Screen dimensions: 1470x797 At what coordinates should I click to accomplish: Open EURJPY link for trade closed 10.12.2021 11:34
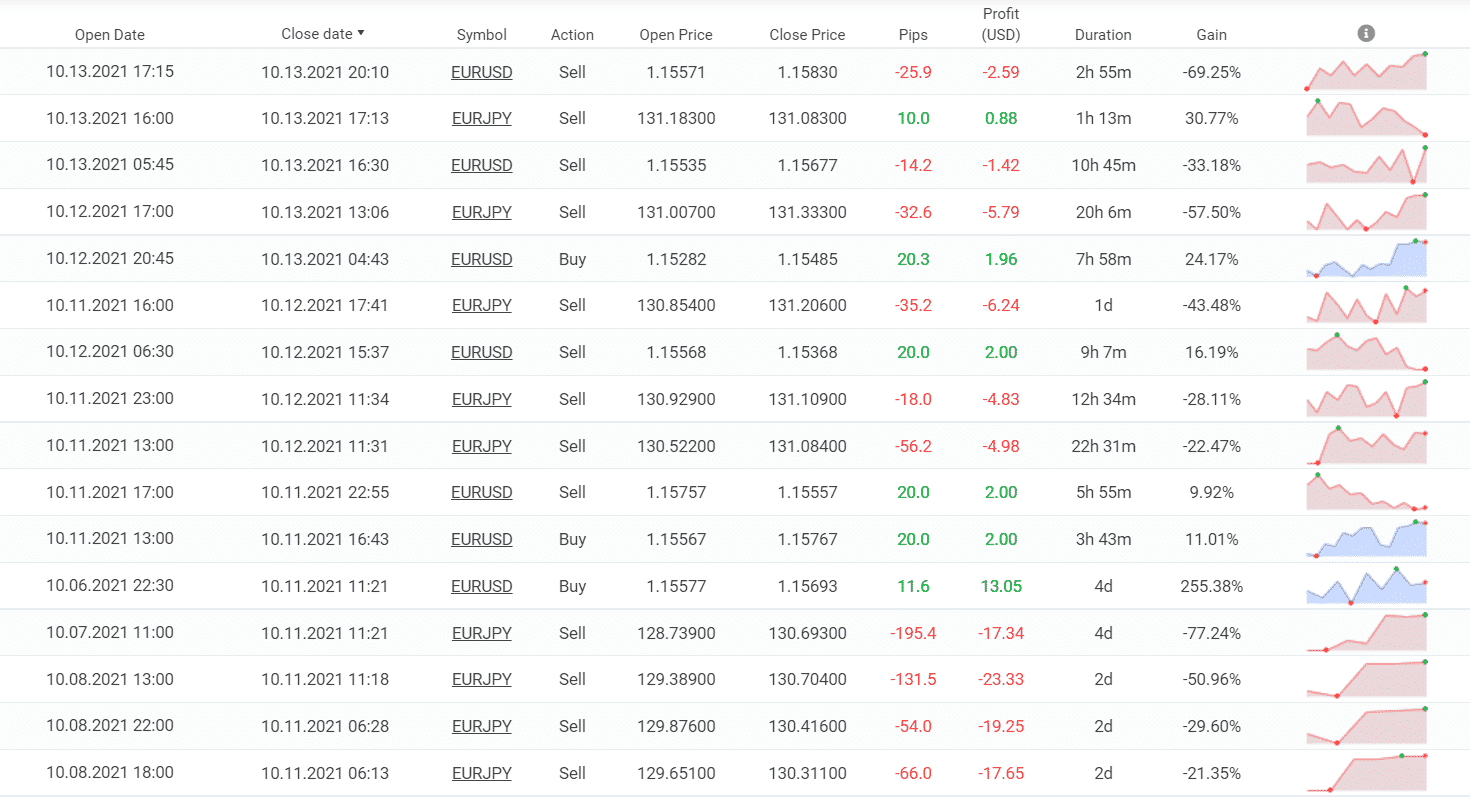pos(482,399)
